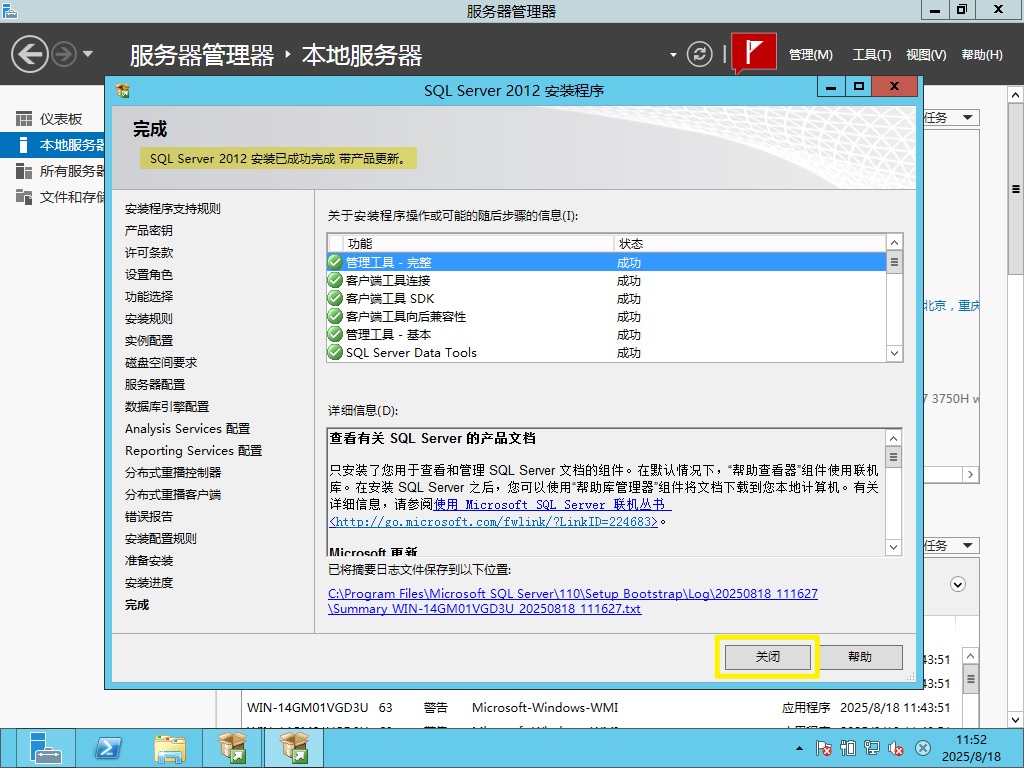Open Server Manager from the taskbar
The height and width of the screenshot is (768, 1024).
pyautogui.click(x=45, y=748)
